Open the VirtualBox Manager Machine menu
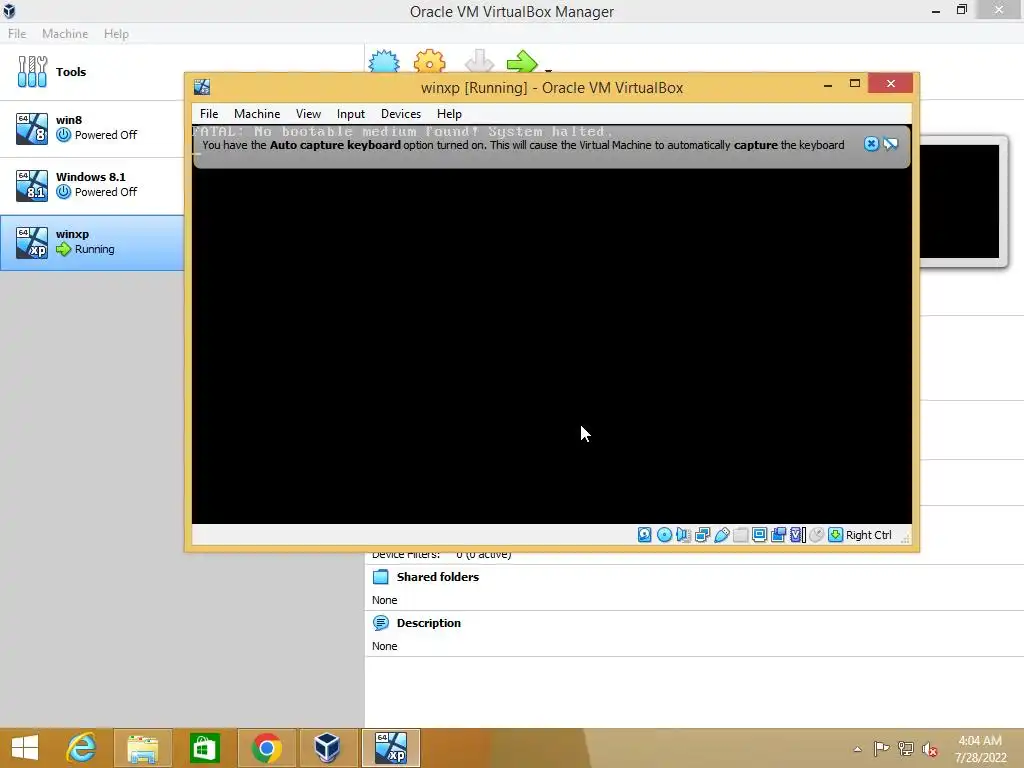Screen dimensions: 1024x768 (x=65, y=33)
